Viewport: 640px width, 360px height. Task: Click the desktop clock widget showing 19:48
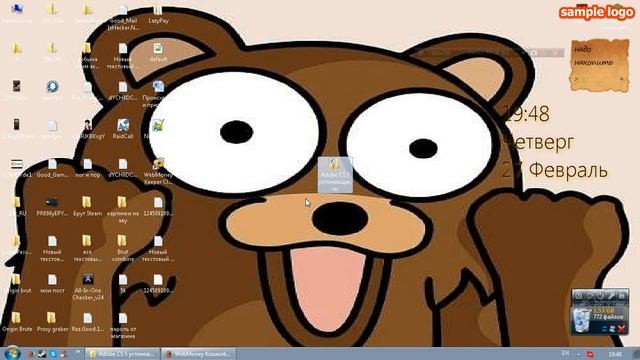click(x=527, y=114)
